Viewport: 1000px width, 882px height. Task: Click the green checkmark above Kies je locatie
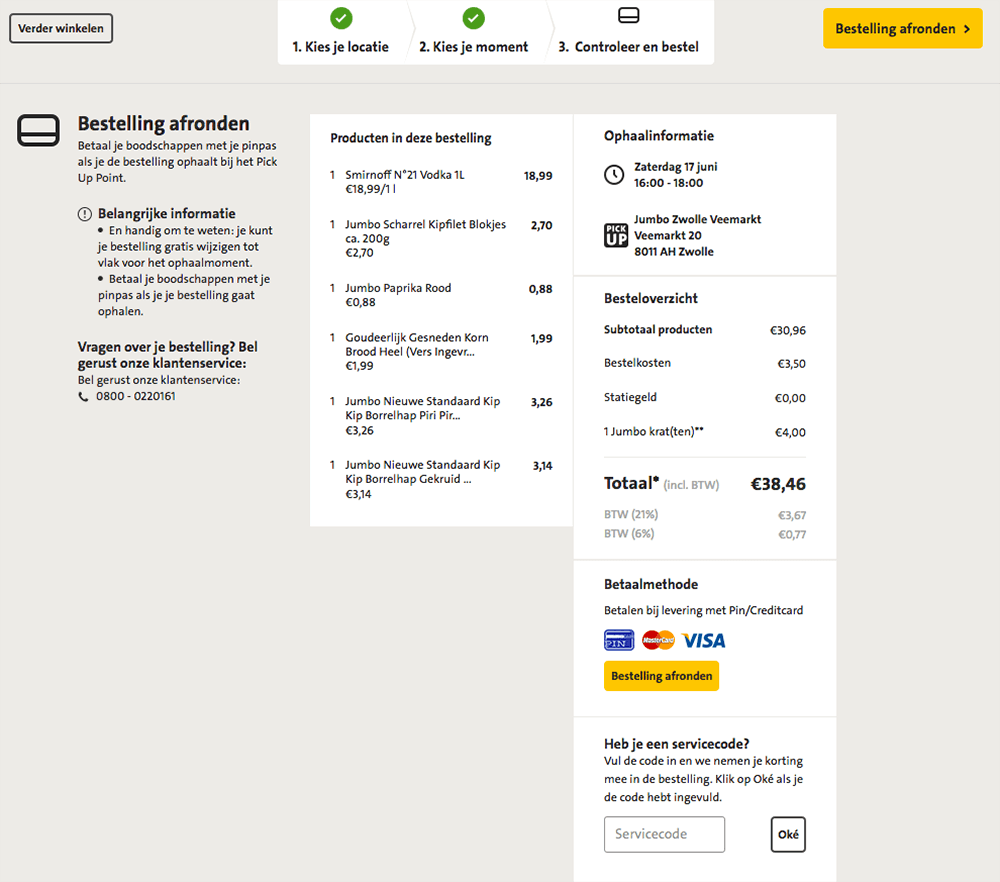point(341,18)
